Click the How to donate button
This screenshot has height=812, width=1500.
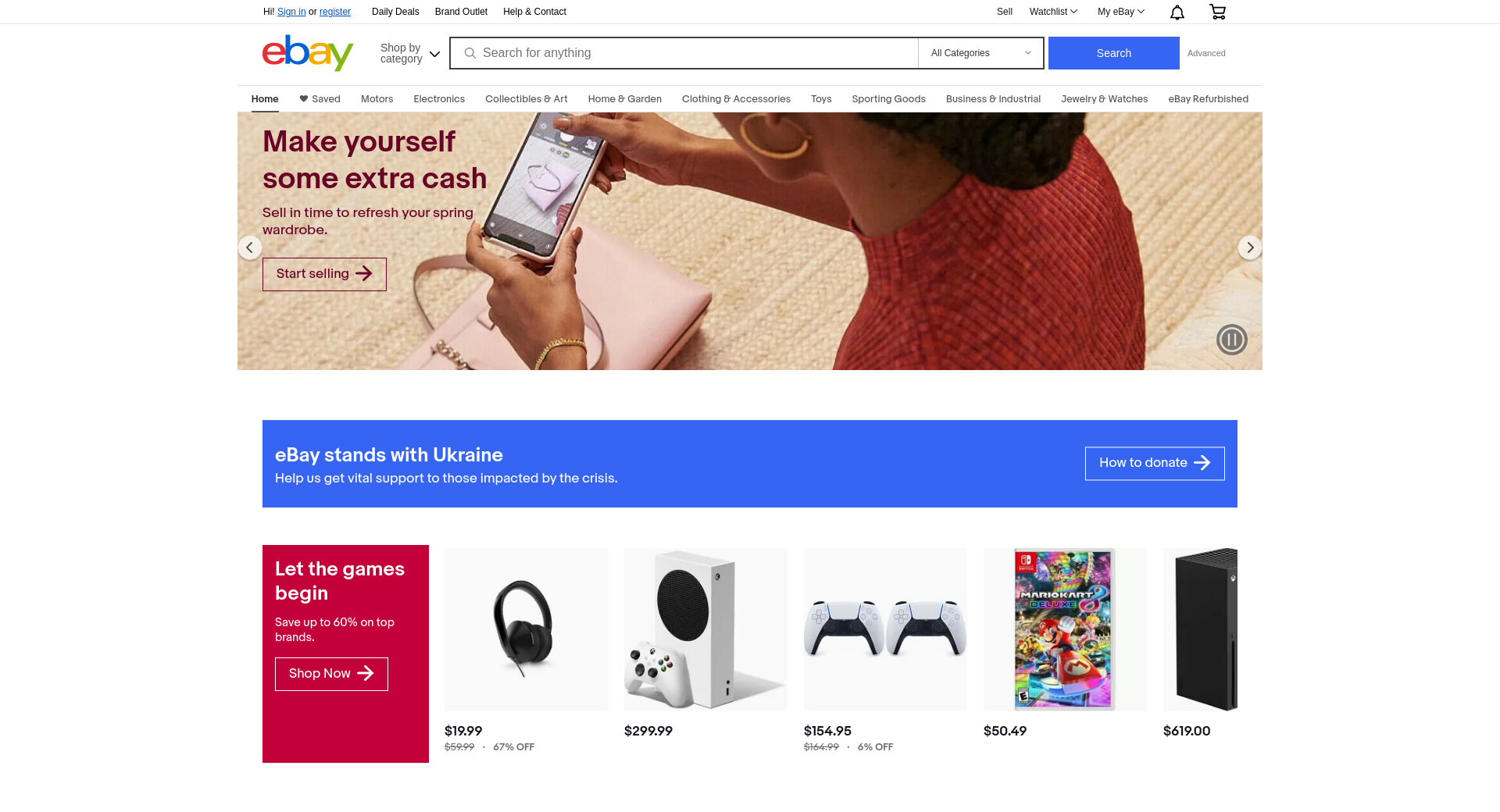point(1155,463)
